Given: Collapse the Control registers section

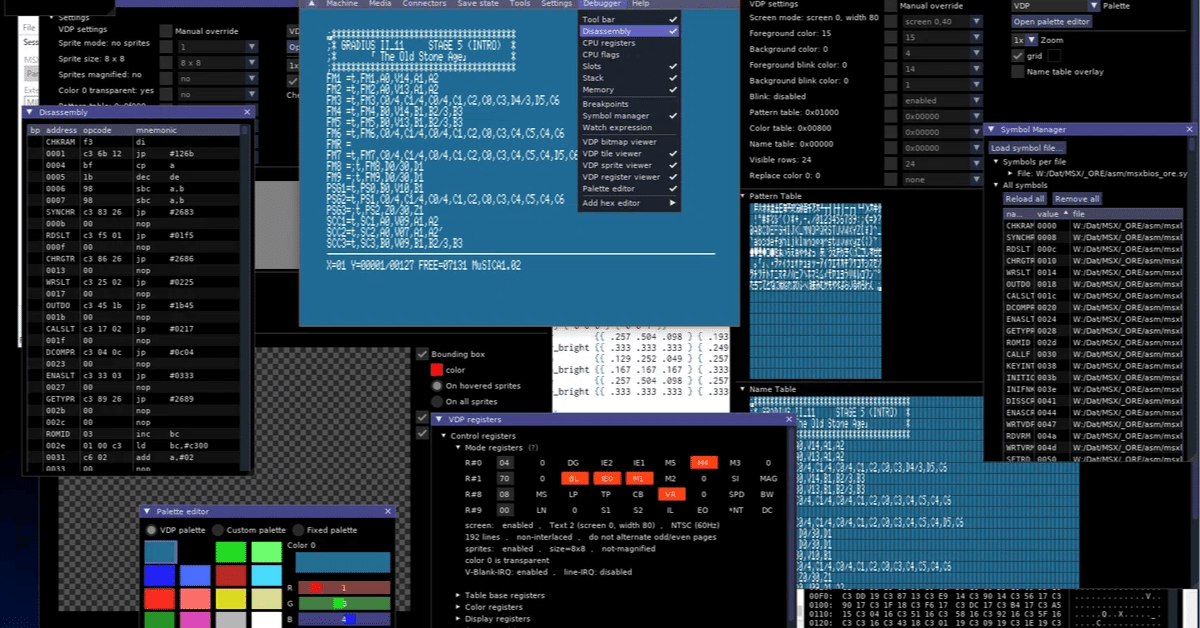Looking at the screenshot, I should pyautogui.click(x=445, y=435).
